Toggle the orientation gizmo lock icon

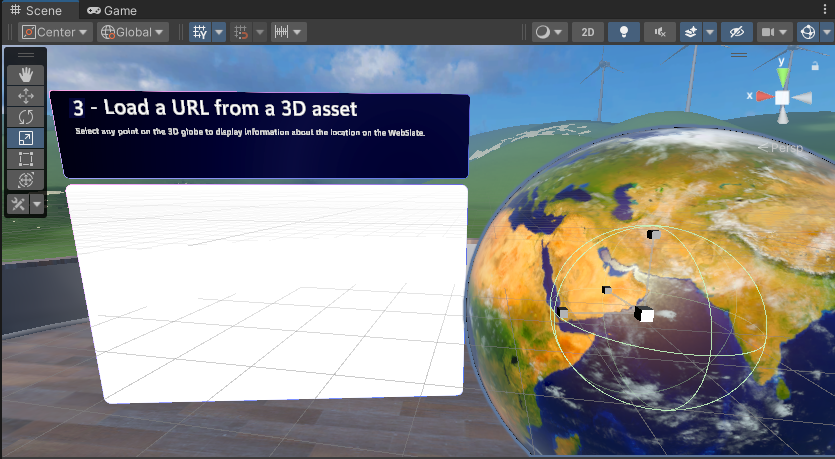(x=814, y=66)
